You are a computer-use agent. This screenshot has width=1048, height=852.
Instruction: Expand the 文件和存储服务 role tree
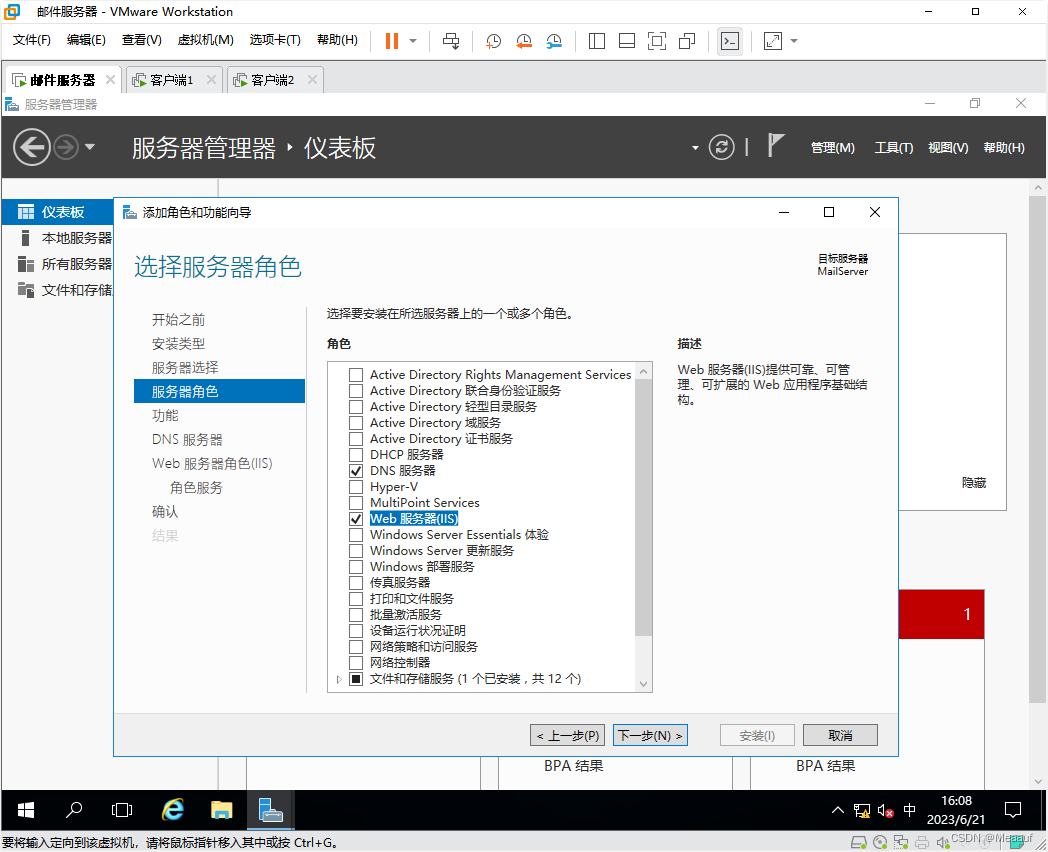(340, 679)
